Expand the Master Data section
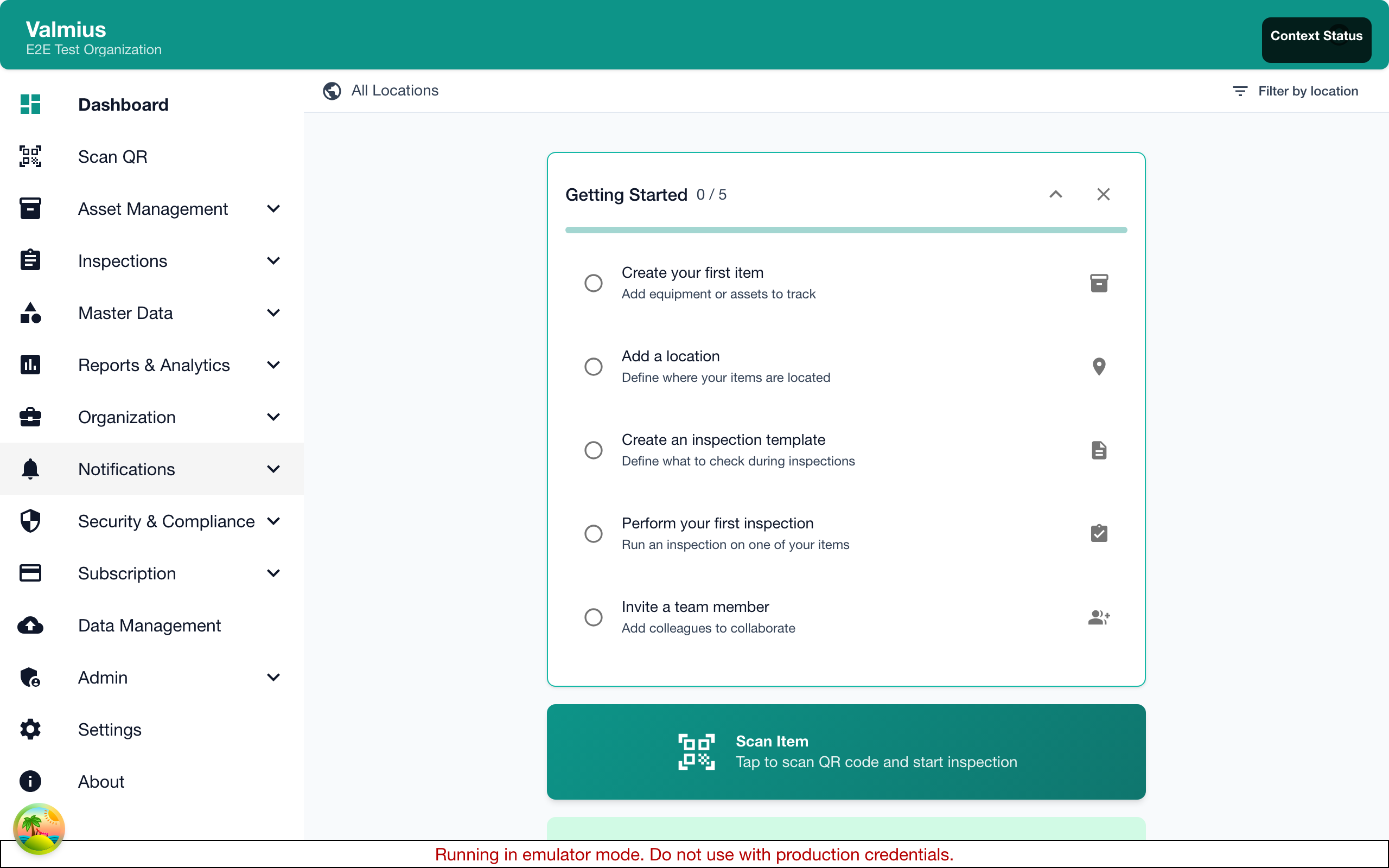 [x=274, y=313]
